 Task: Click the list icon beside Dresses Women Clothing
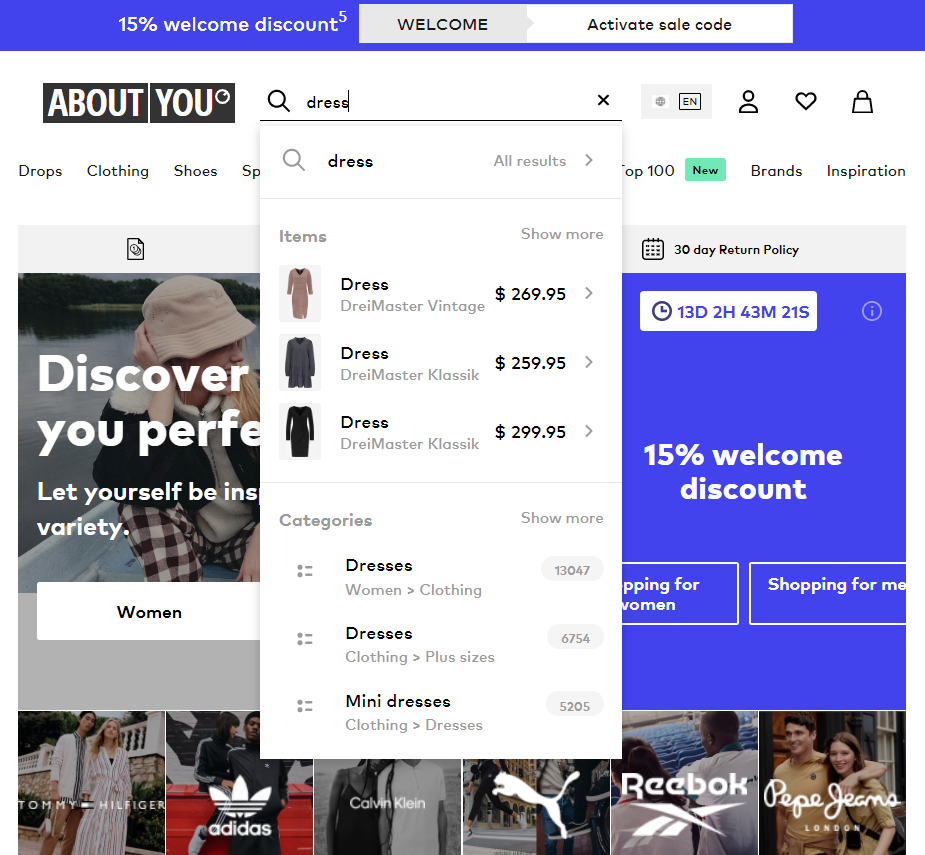click(304, 571)
